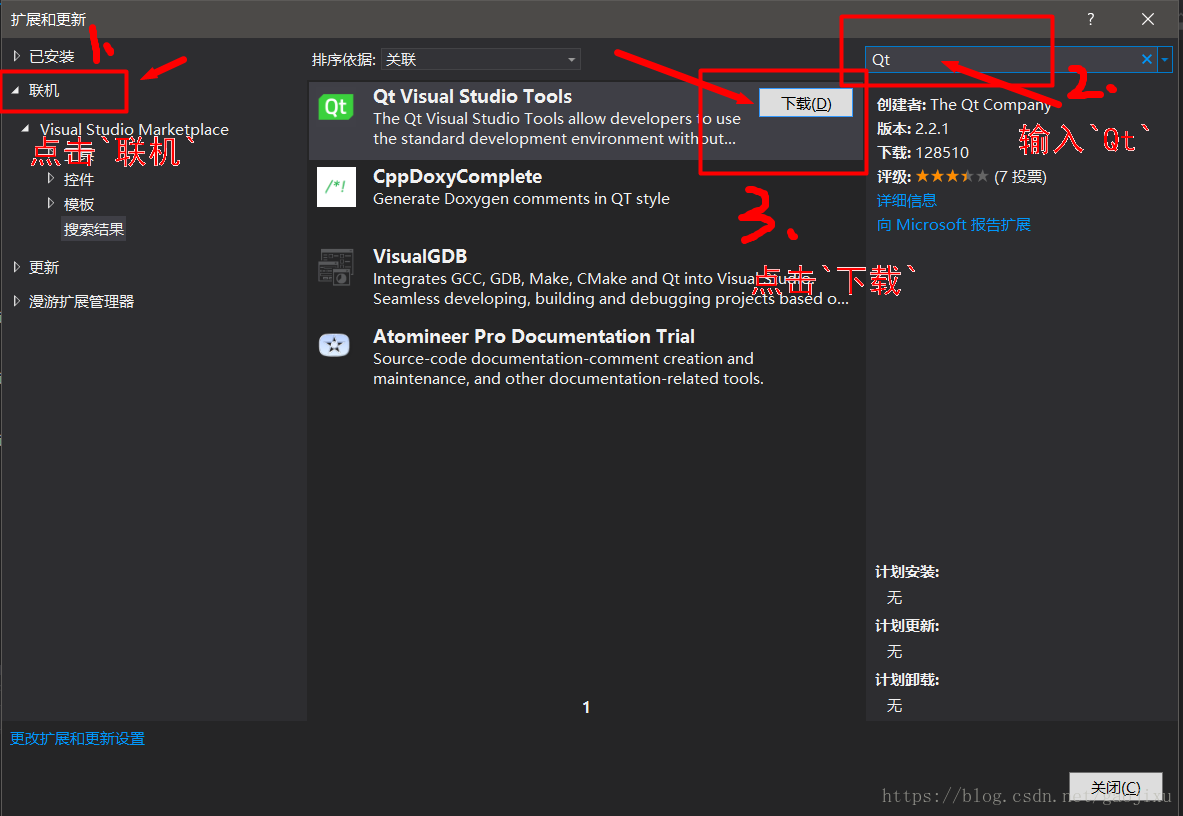The image size is (1183, 816).
Task: Select Atomineer Pro Documentation Trial title
Action: coord(533,336)
